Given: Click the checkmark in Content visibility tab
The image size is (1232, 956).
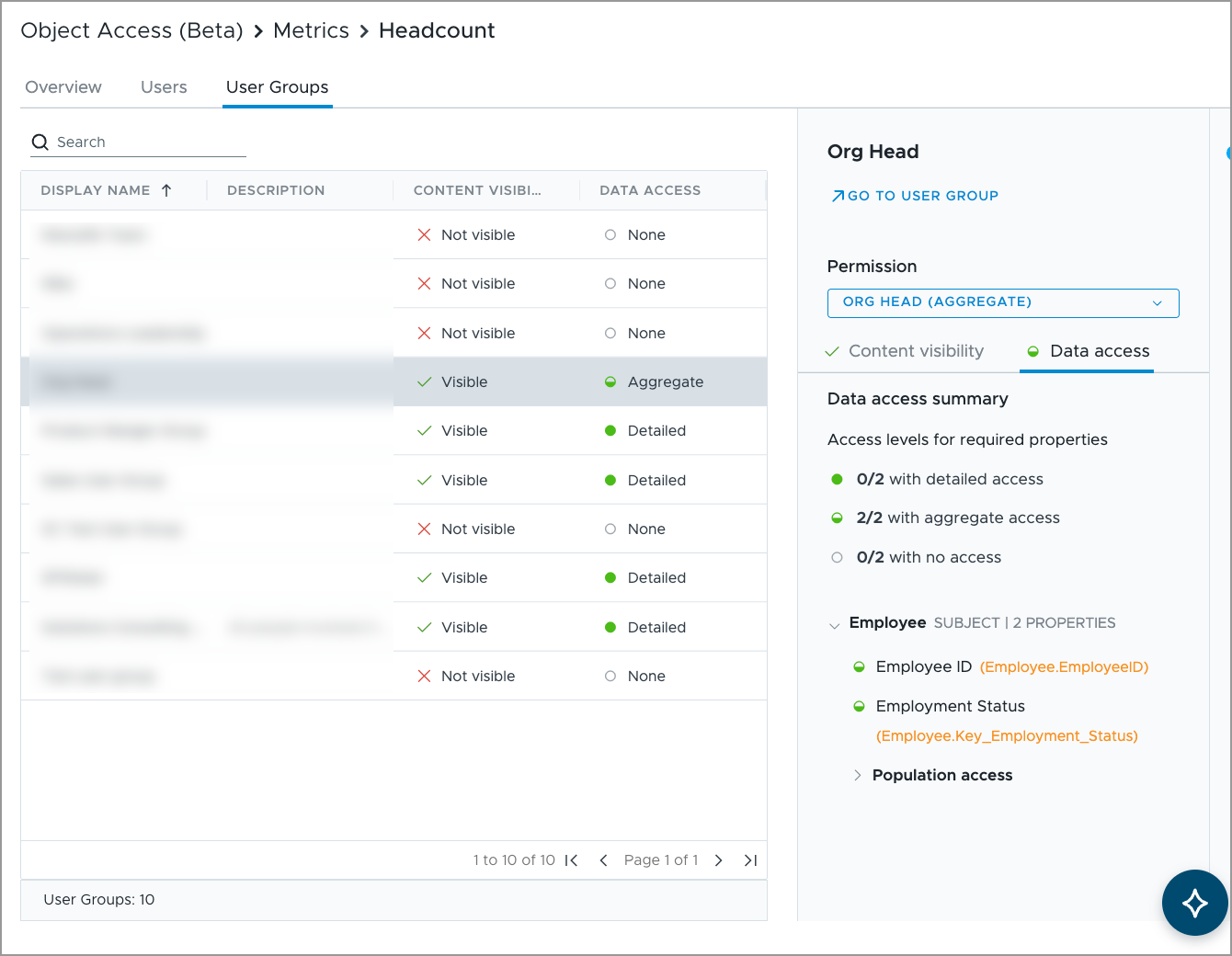Looking at the screenshot, I should click(832, 351).
